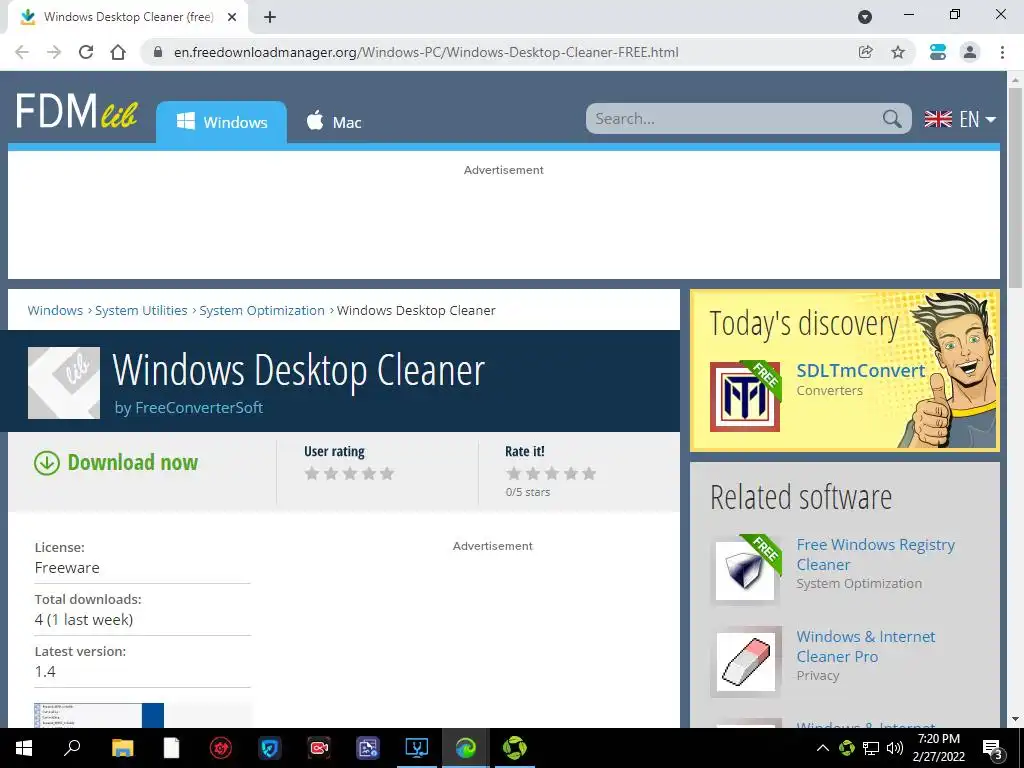Image resolution: width=1024 pixels, height=768 pixels.
Task: Open the monitor icon app in the taskbar
Action: click(417, 748)
